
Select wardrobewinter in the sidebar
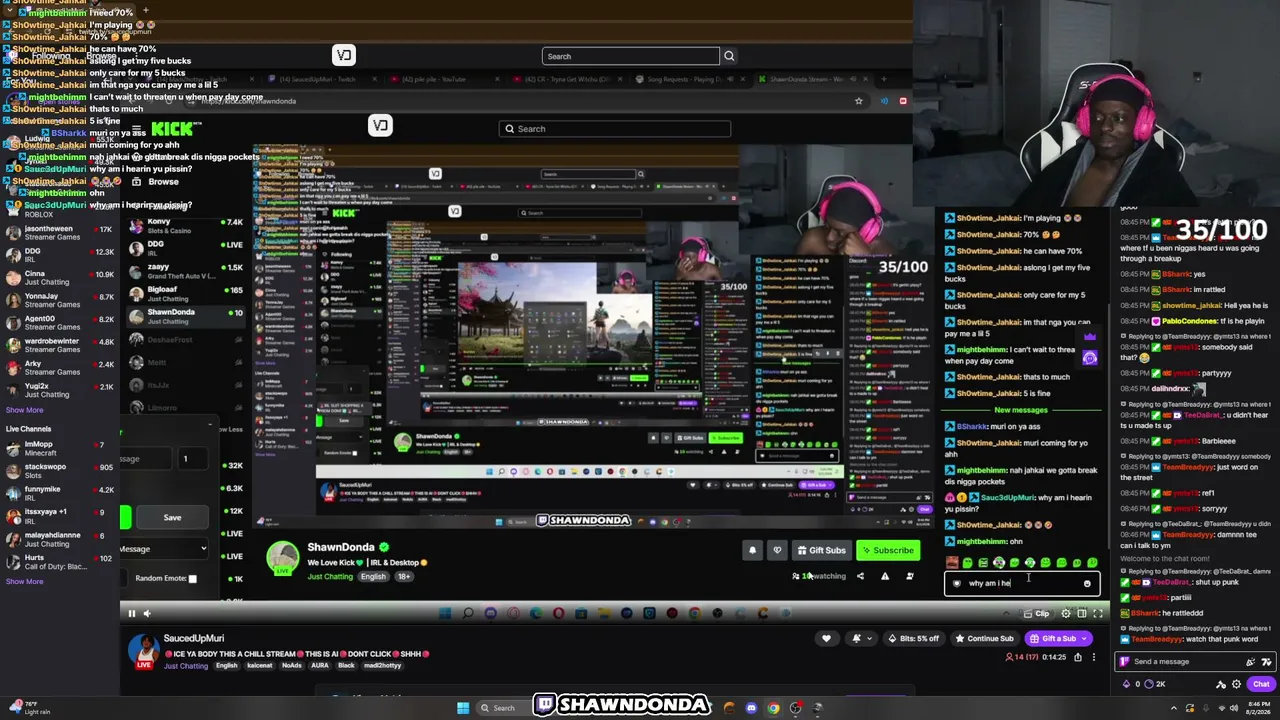pos(60,345)
